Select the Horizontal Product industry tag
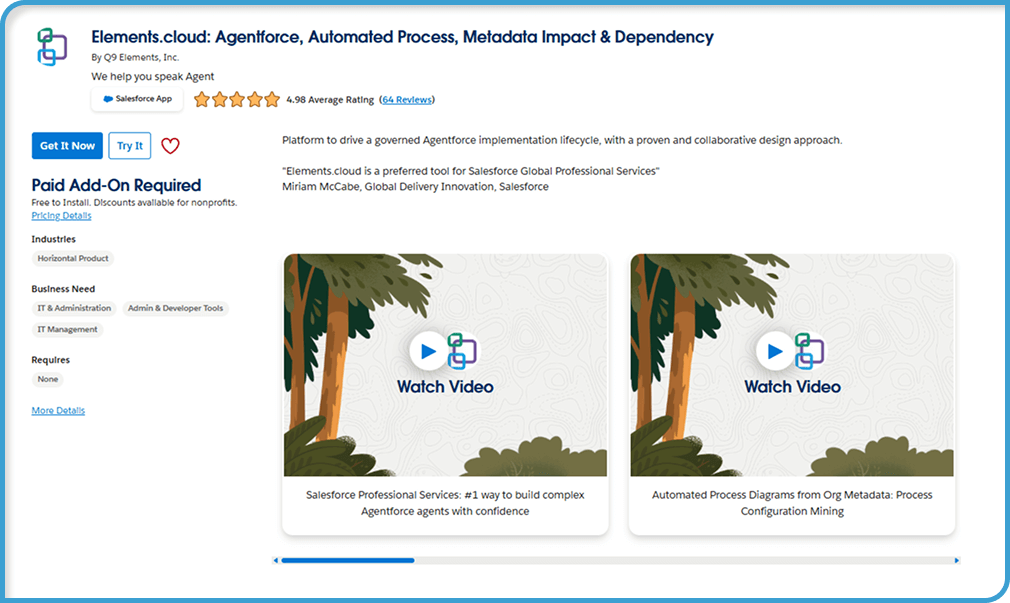1010x603 pixels. (73, 258)
